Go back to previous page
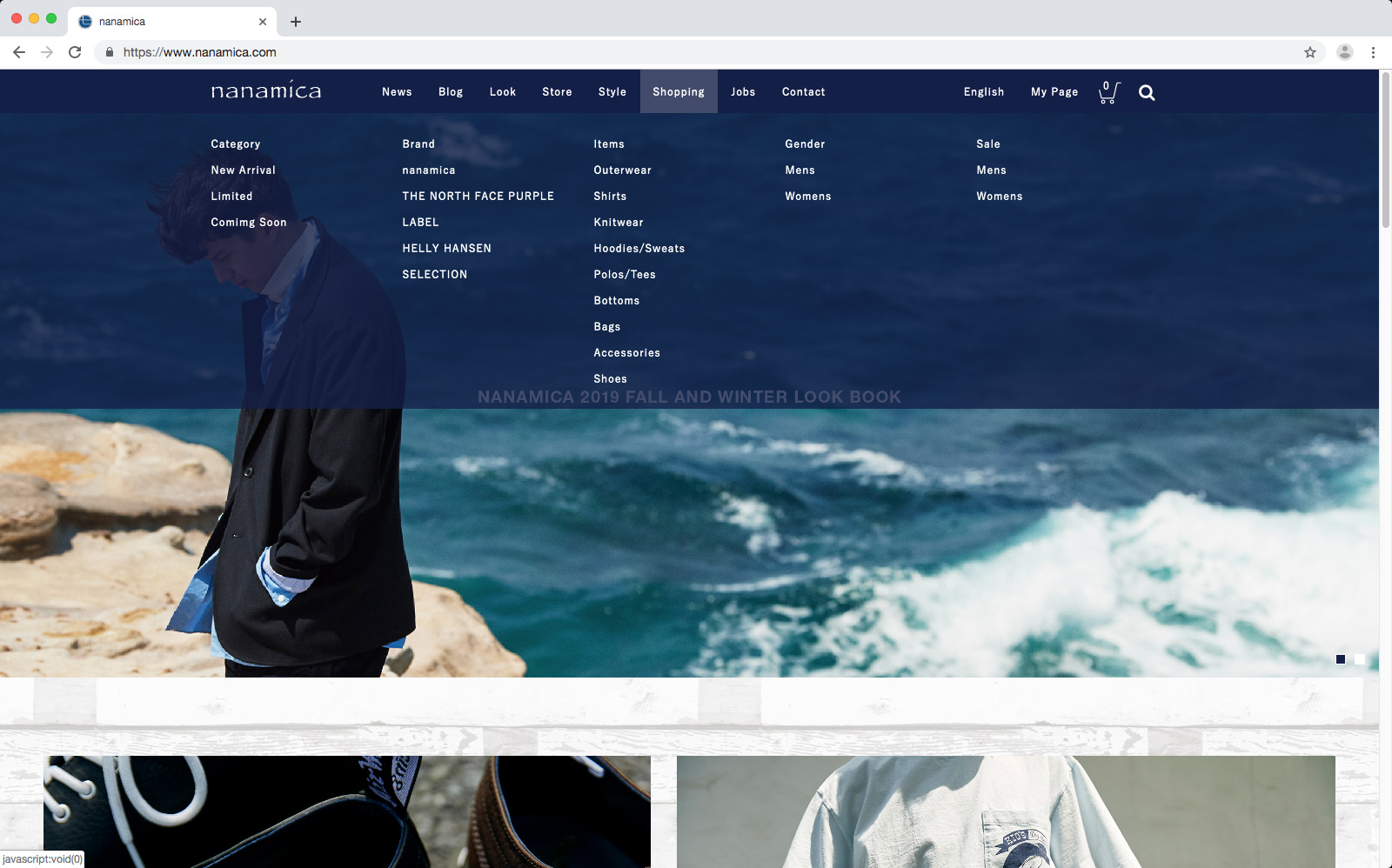Viewport: 1392px width, 868px height. pos(19,52)
